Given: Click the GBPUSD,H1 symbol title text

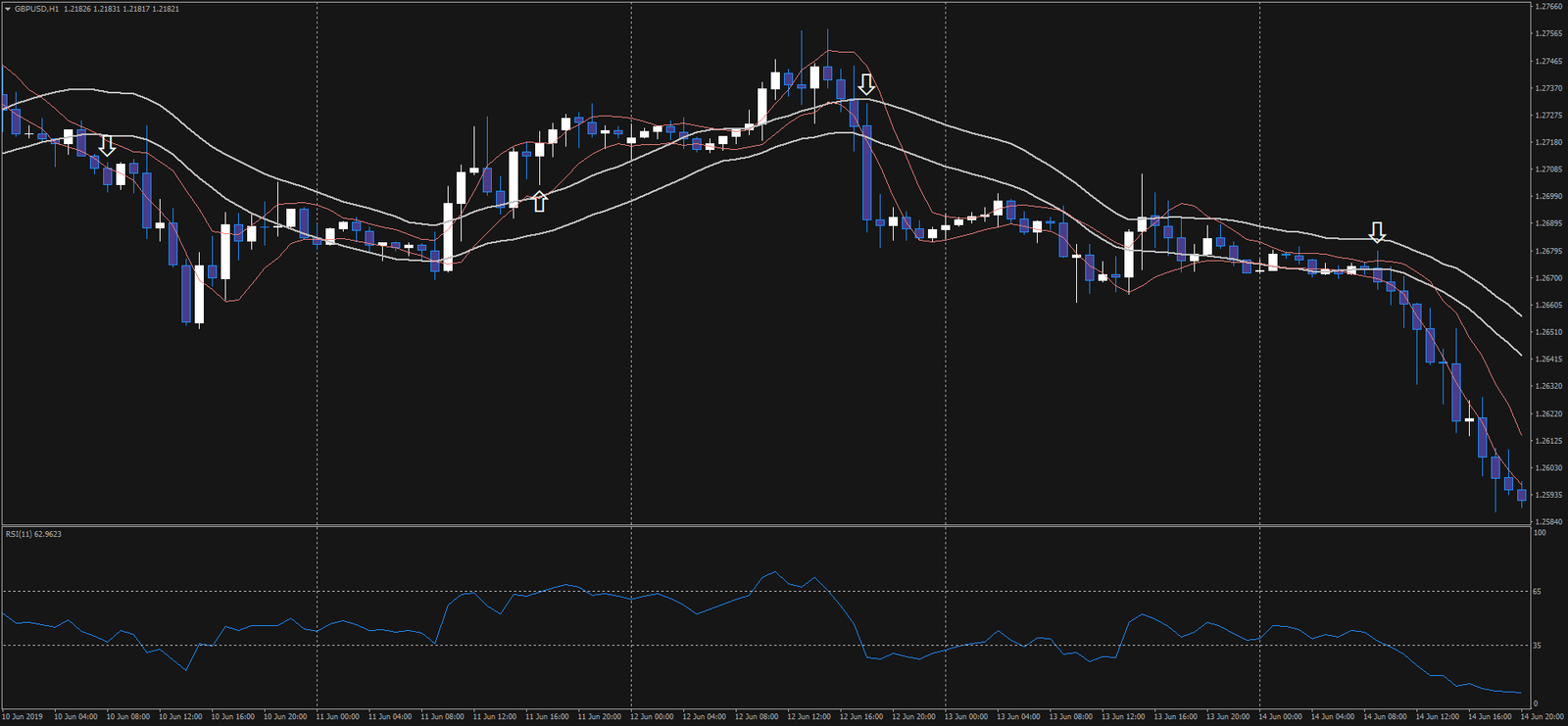Looking at the screenshot, I should (37, 9).
